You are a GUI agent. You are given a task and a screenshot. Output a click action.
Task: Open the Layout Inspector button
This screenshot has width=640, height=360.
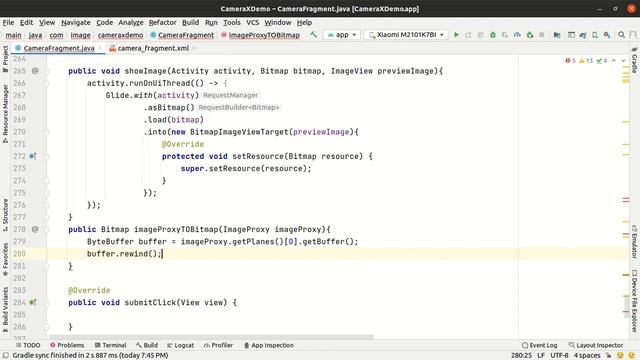tap(596, 345)
